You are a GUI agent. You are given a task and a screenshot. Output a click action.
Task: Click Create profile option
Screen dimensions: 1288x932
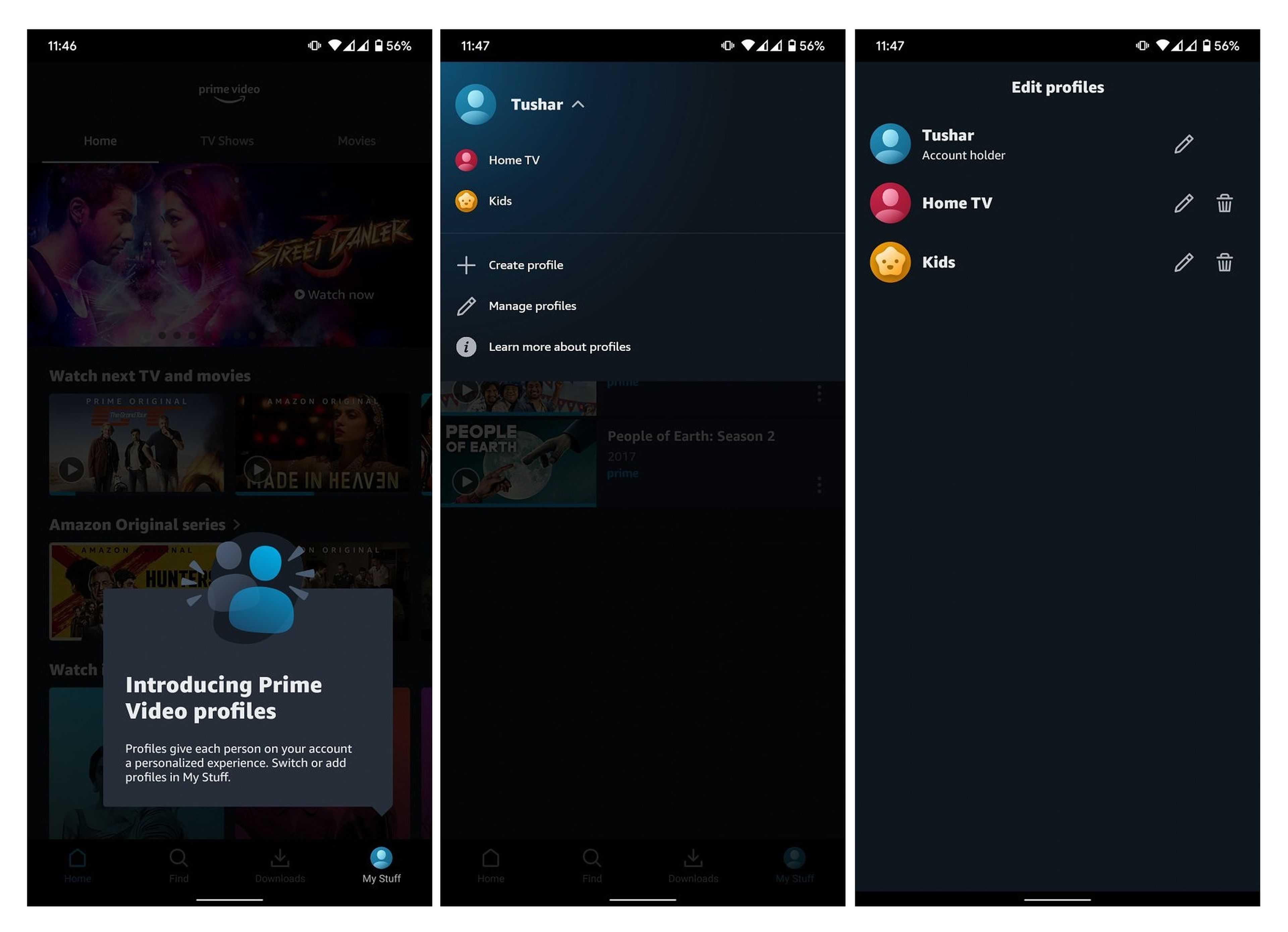tap(527, 264)
